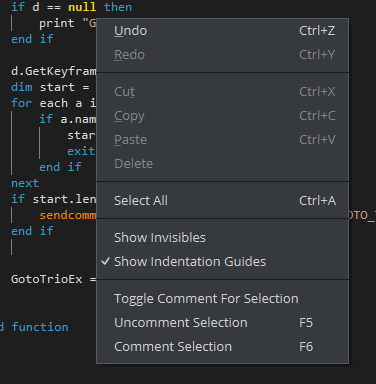
Task: Select Copy in the context menu
Action: click(x=222, y=116)
